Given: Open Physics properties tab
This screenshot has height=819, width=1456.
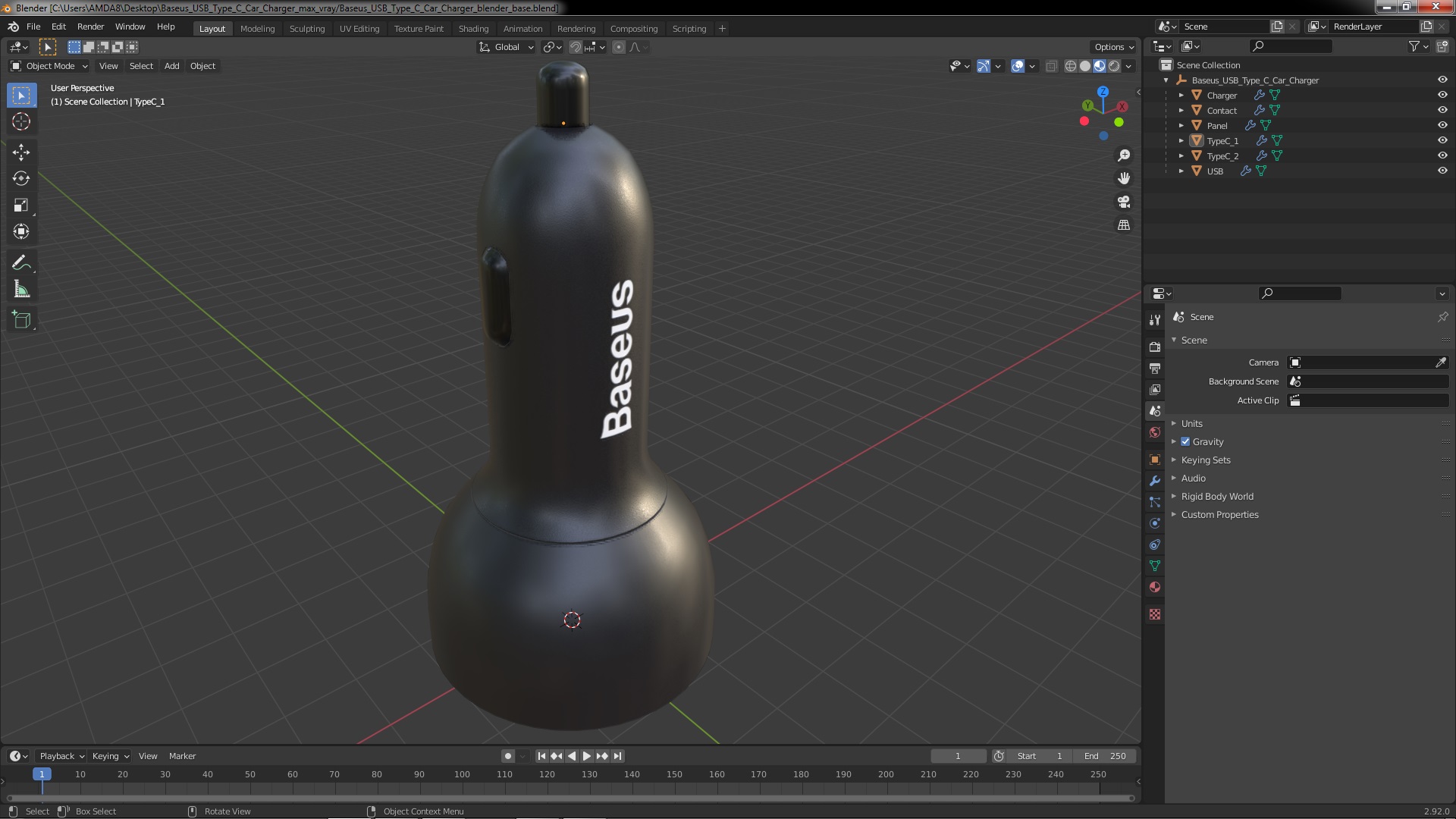Looking at the screenshot, I should click(1155, 523).
